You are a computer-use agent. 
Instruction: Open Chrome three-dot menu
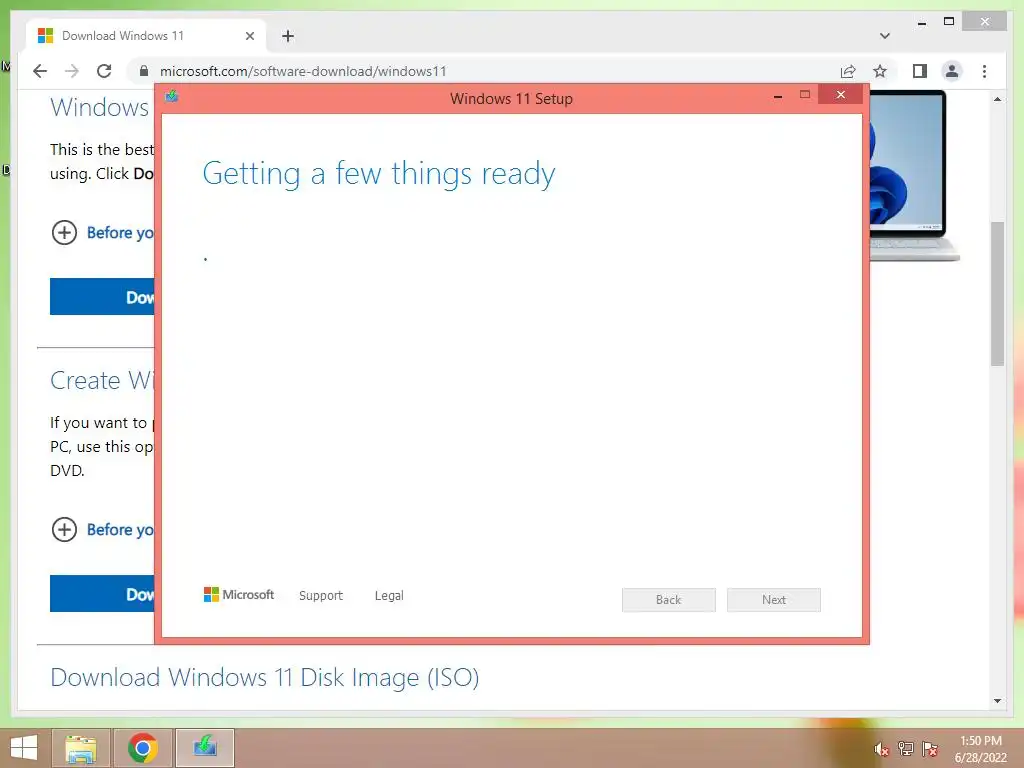click(x=984, y=71)
